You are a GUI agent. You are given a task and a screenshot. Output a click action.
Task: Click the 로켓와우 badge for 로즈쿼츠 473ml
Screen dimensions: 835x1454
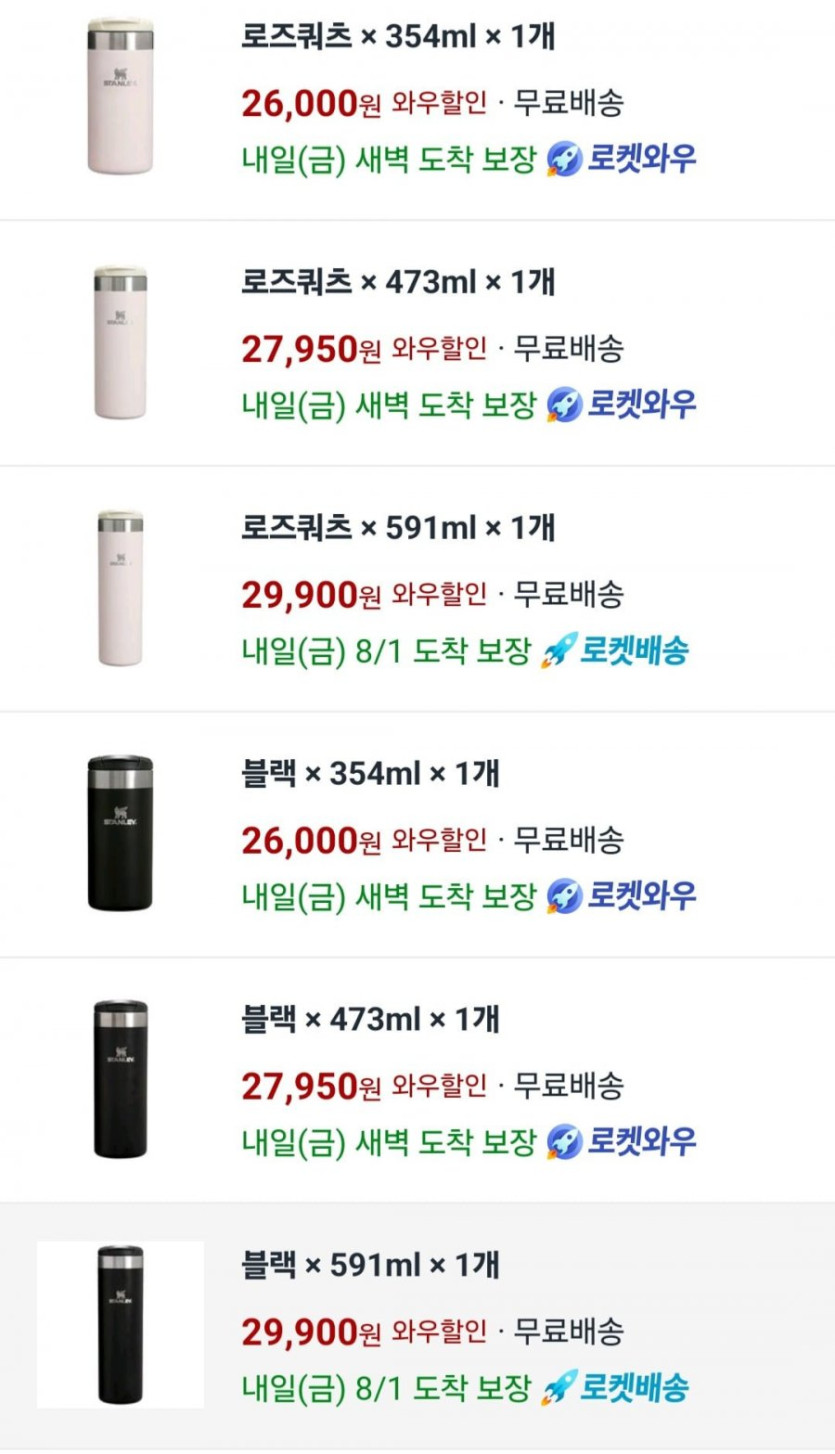(622, 405)
